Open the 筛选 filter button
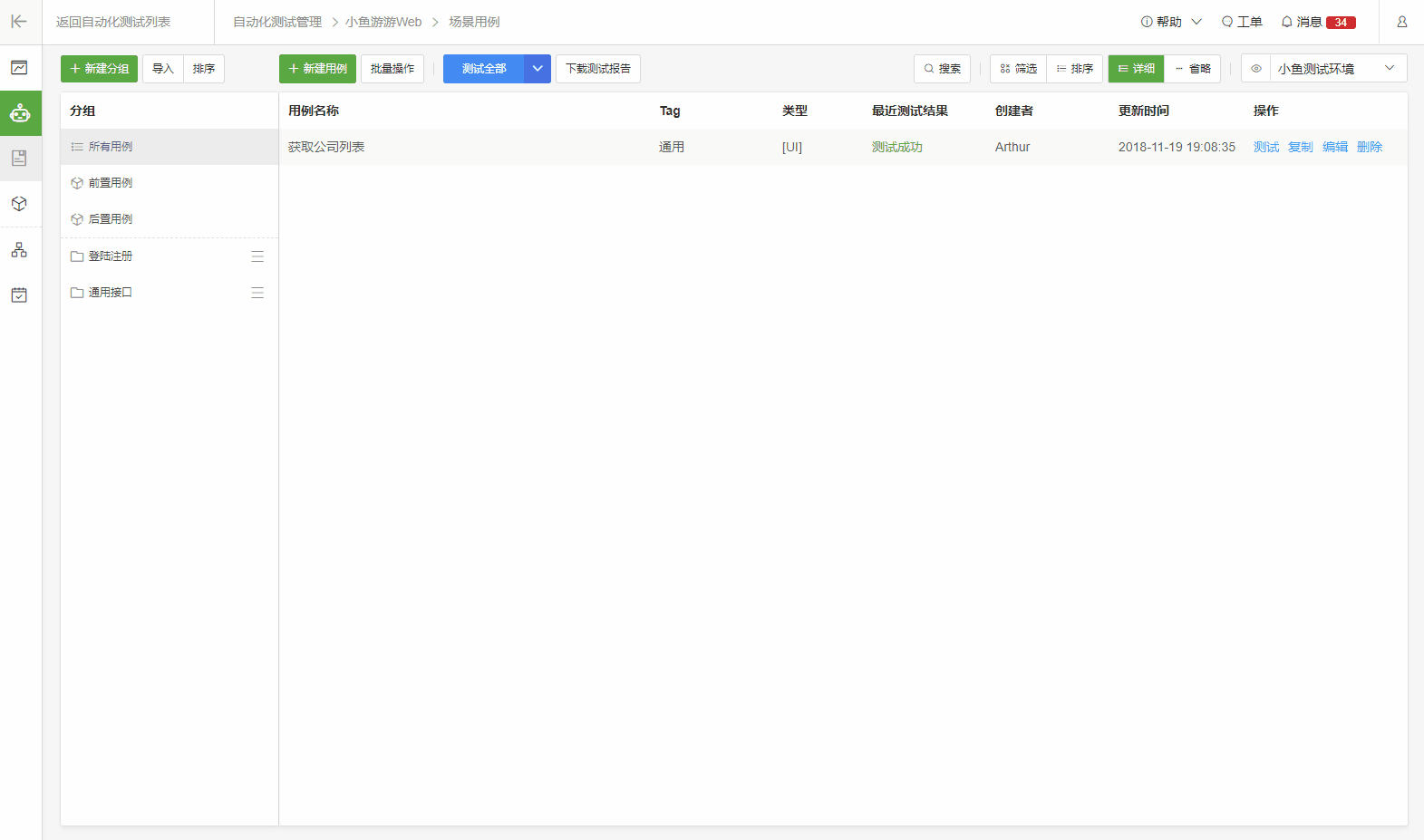Screen dimensions: 1424x840 click(x=1018, y=69)
